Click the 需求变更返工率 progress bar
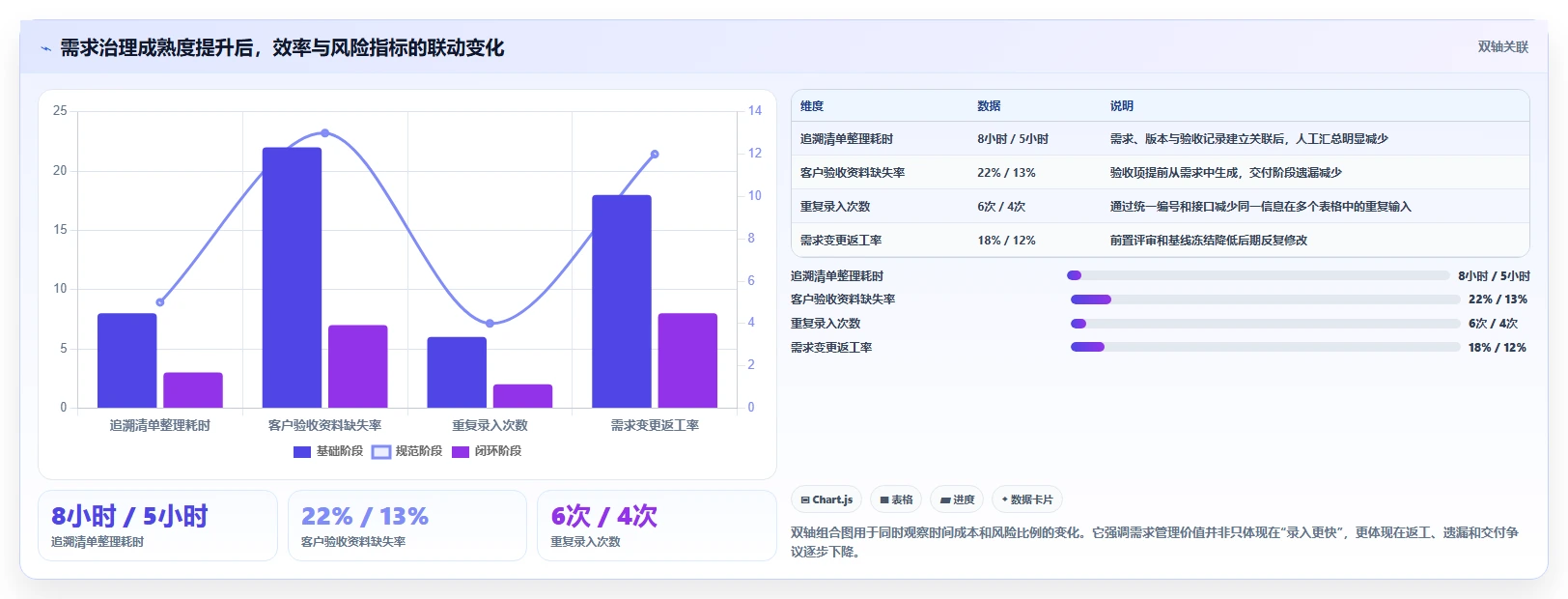The image size is (1568, 599). 1266,347
